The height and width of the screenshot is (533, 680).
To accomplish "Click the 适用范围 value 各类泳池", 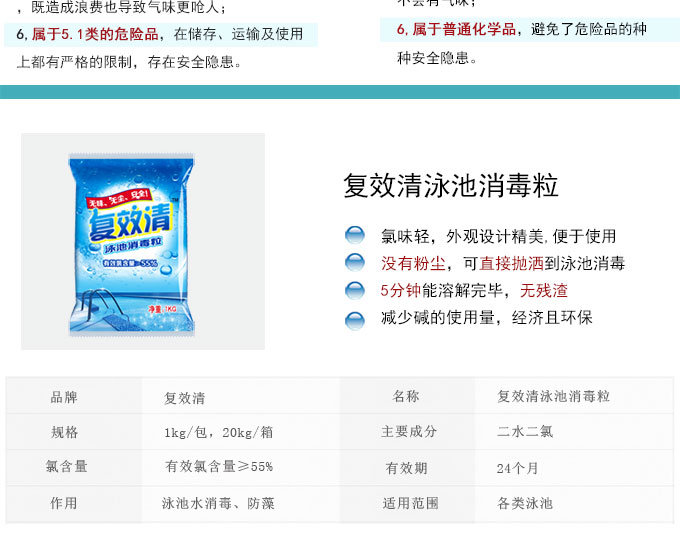I will pyautogui.click(x=525, y=503).
